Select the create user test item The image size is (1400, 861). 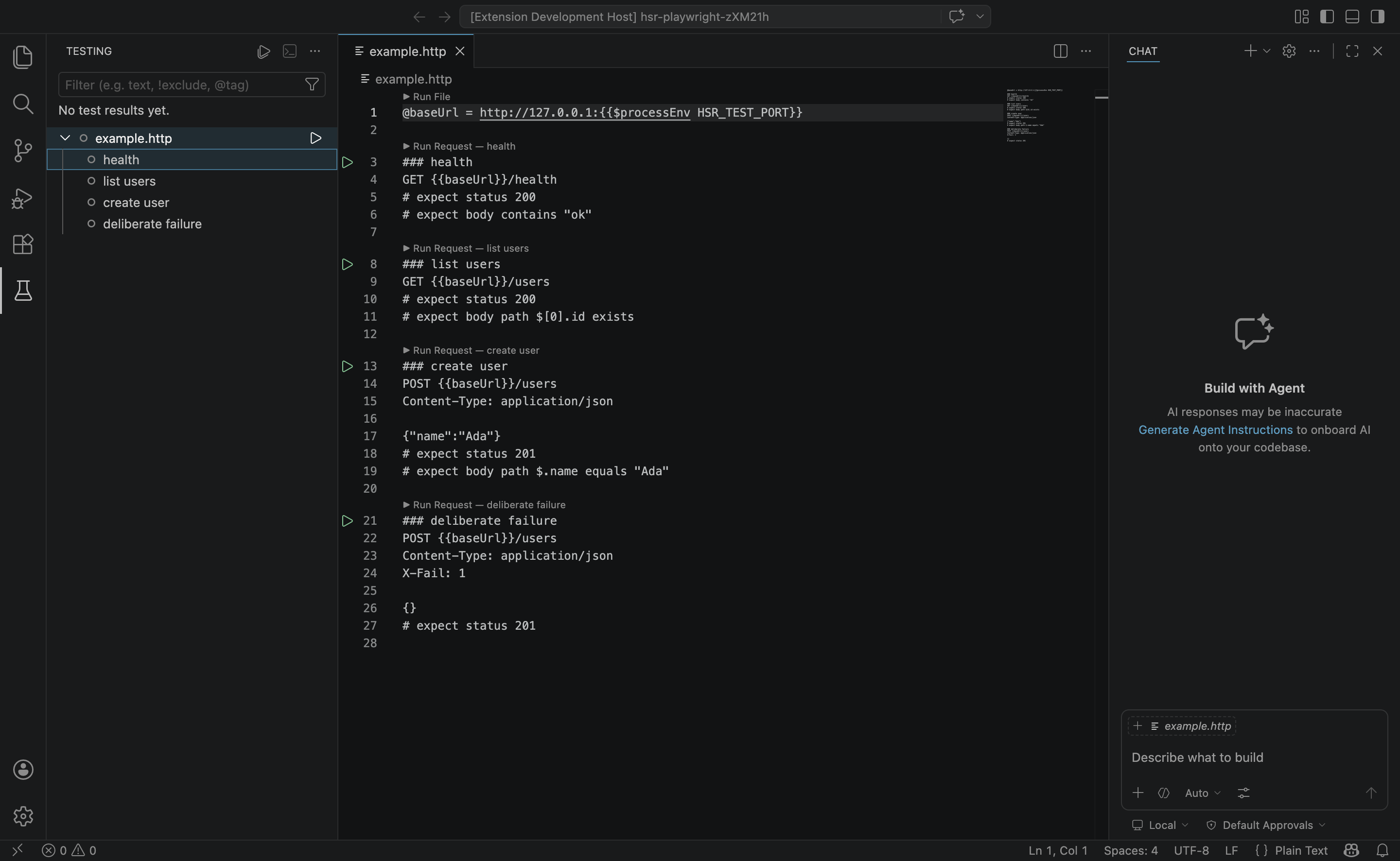[x=192, y=203]
